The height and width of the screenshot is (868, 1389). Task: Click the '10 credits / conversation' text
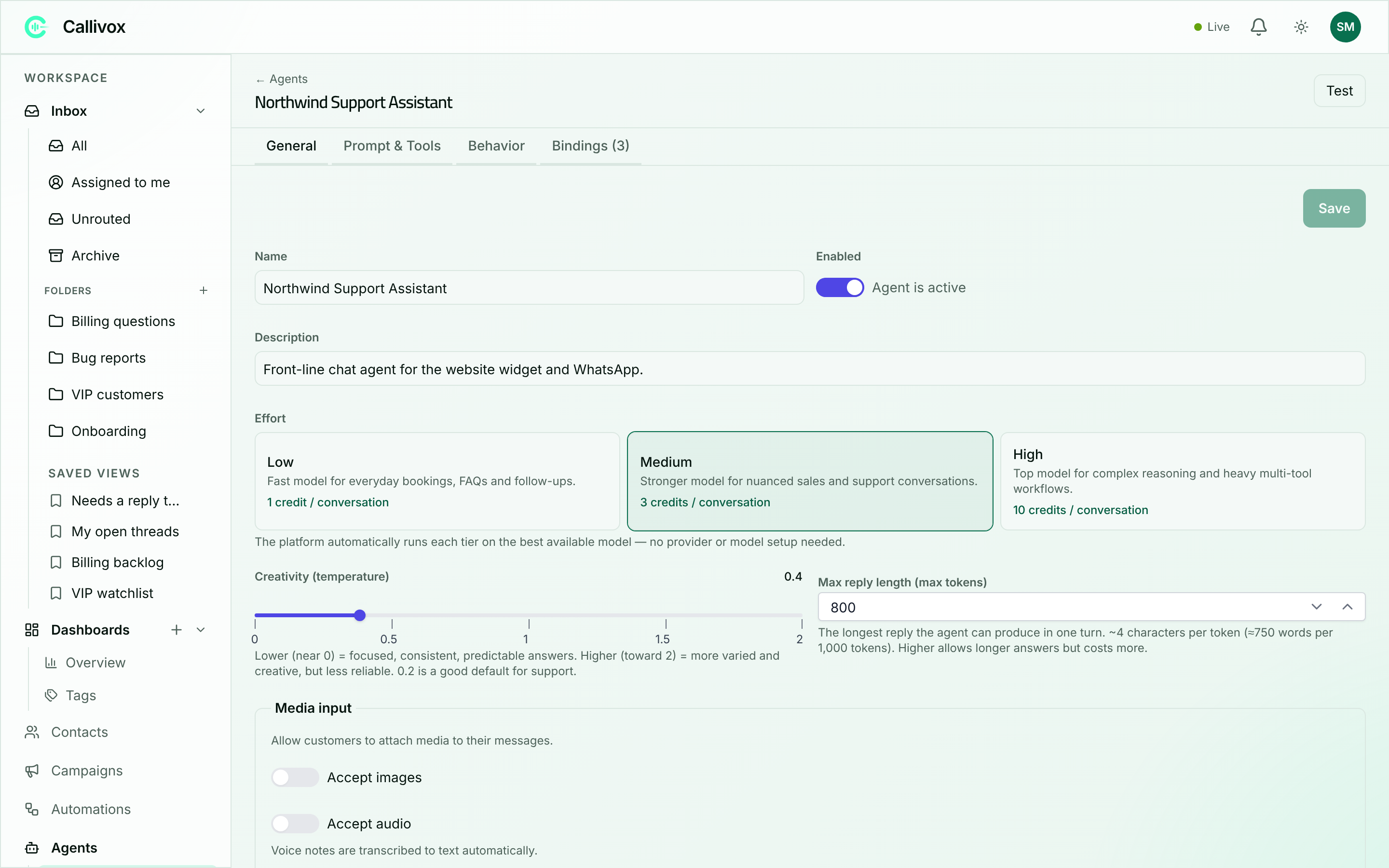pos(1080,510)
